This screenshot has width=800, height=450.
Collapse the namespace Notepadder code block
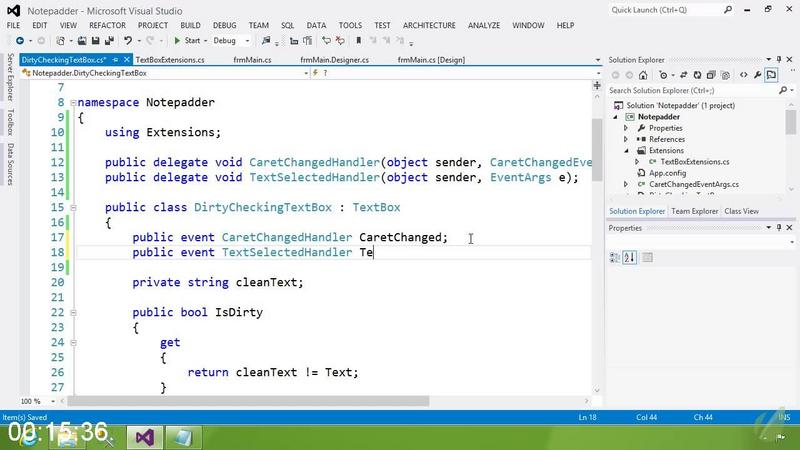coord(73,103)
